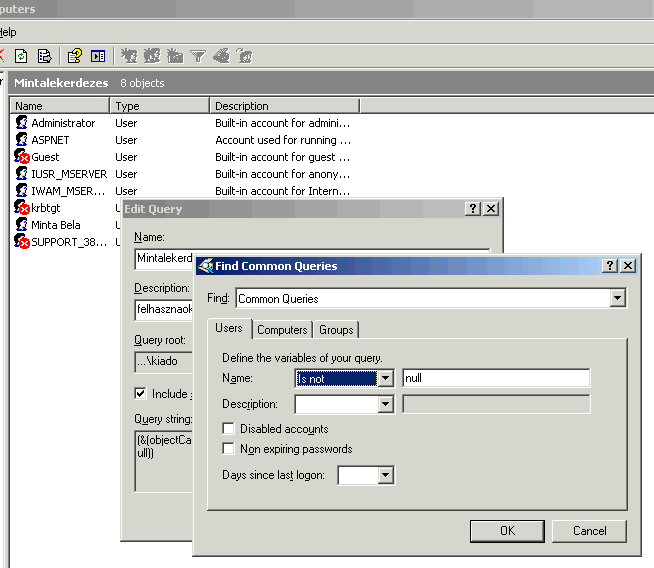This screenshot has height=568, width=654.
Task: Click the greyed new user toolbar icon
Action: pyautogui.click(x=129, y=56)
